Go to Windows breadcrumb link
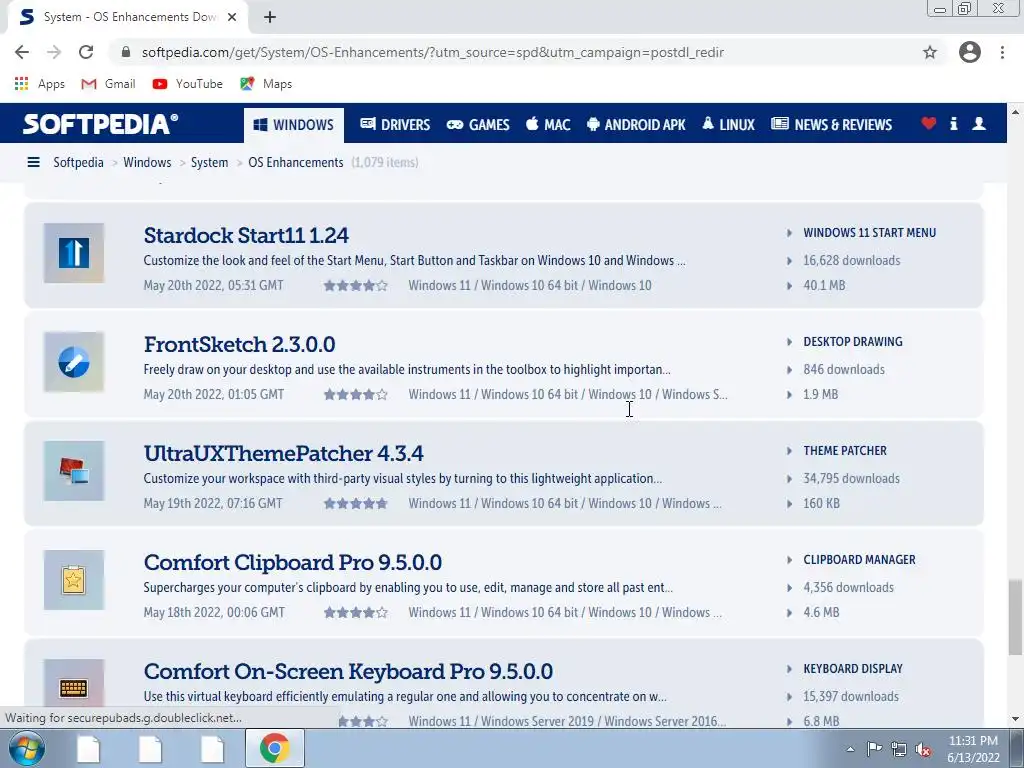 [x=147, y=162]
